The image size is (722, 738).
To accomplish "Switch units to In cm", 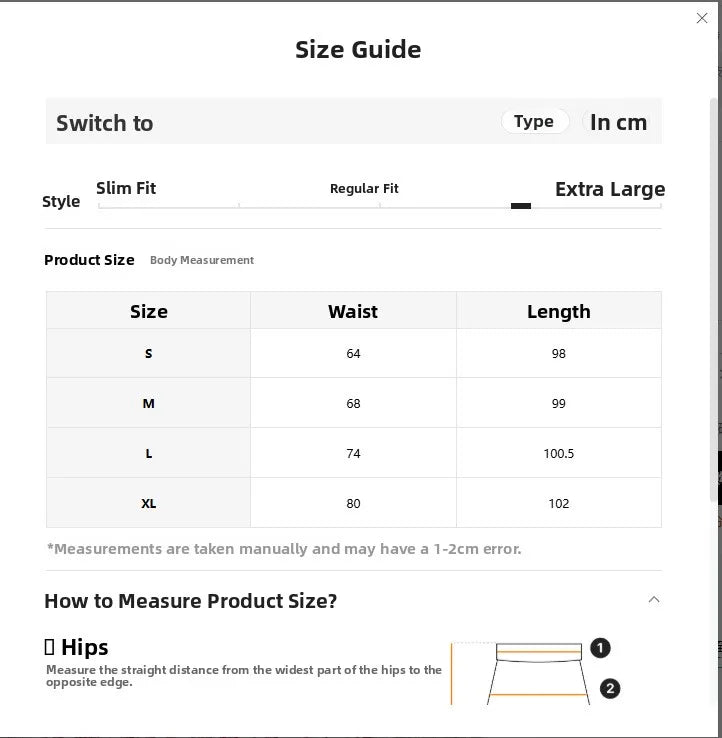I will pyautogui.click(x=618, y=122).
